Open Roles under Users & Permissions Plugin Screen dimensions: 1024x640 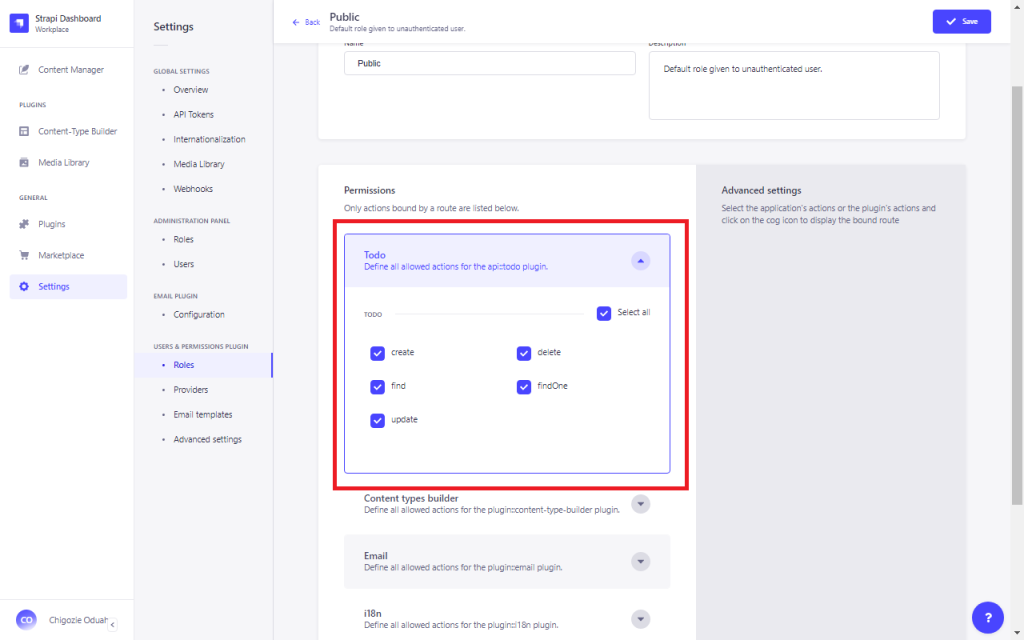[x=183, y=364]
